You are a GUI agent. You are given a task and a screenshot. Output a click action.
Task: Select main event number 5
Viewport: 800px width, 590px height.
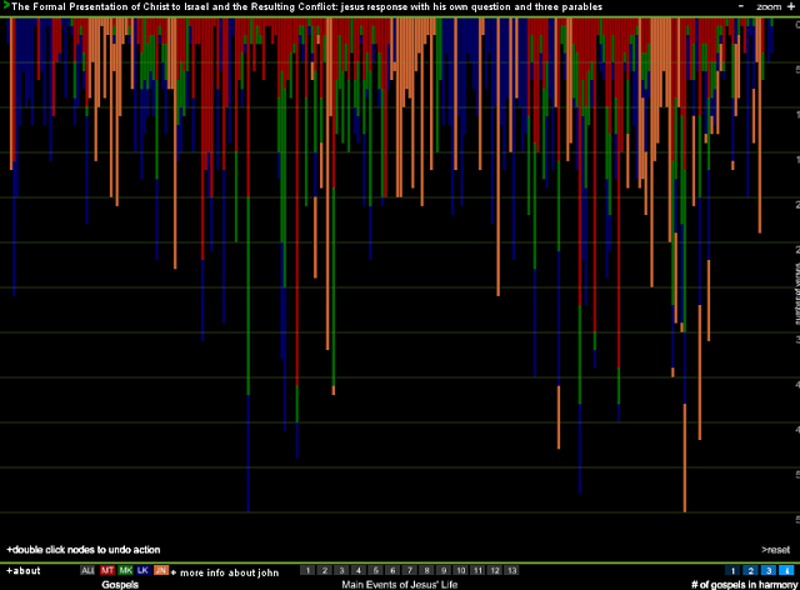(377, 570)
